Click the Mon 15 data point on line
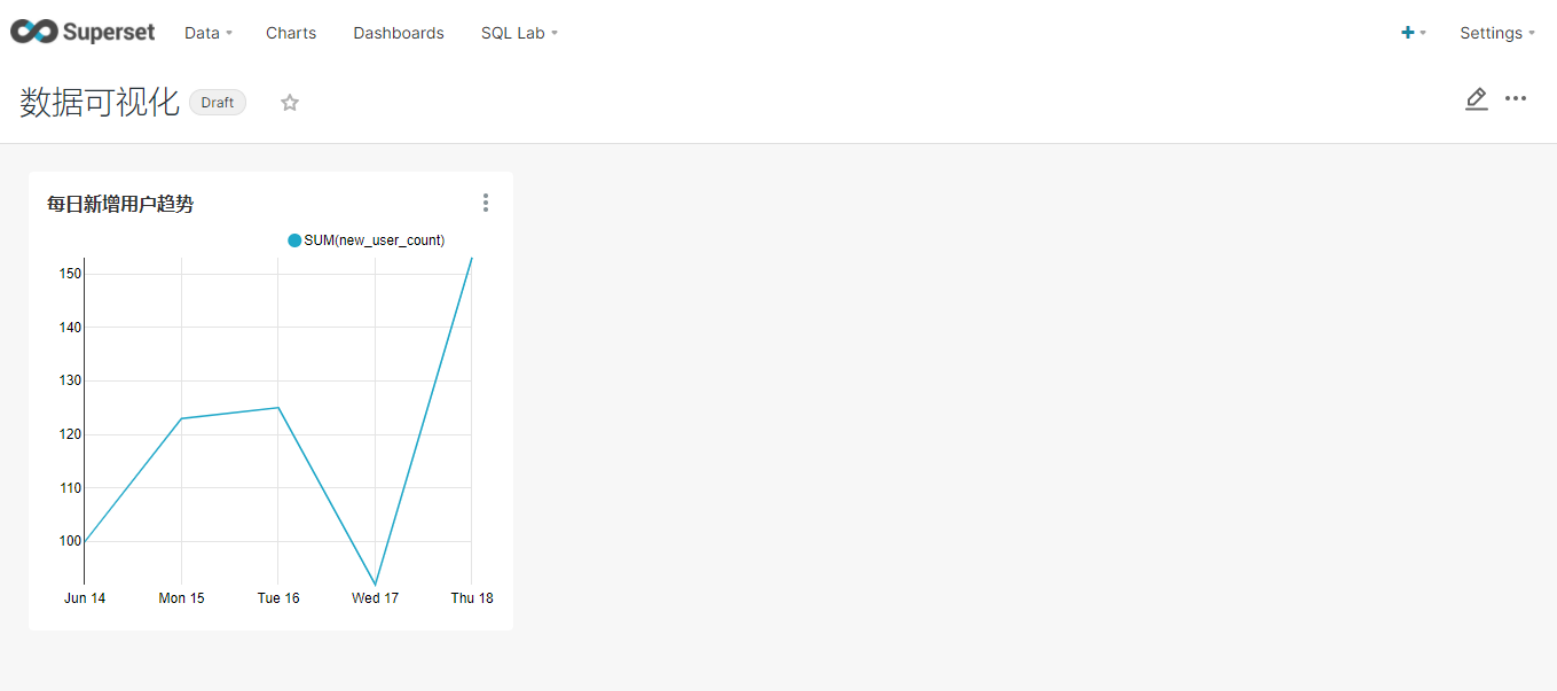 [181, 418]
